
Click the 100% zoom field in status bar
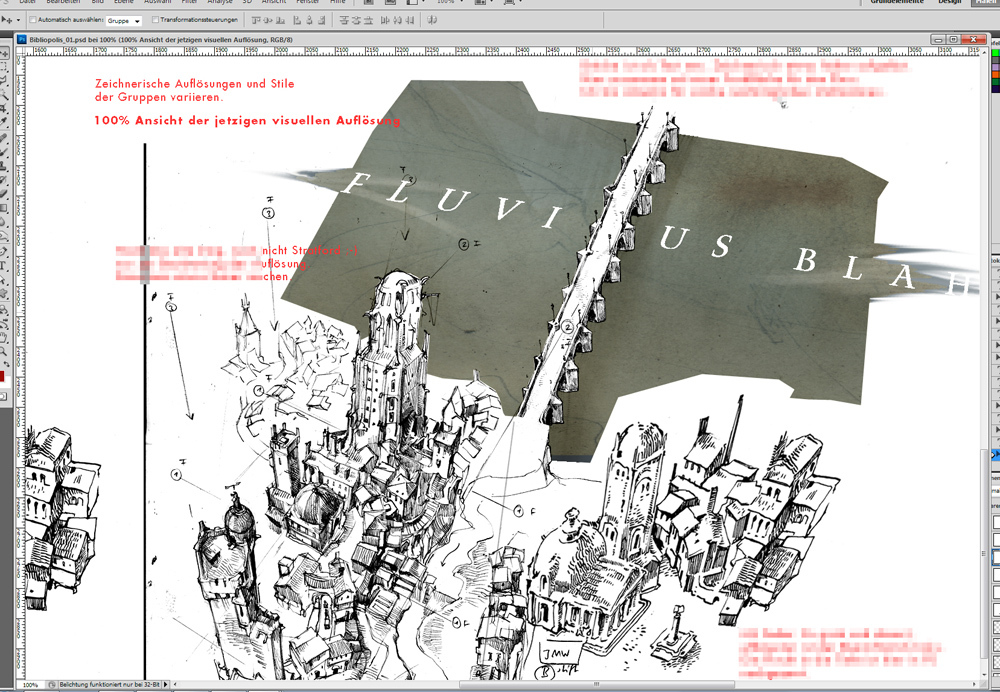point(32,685)
